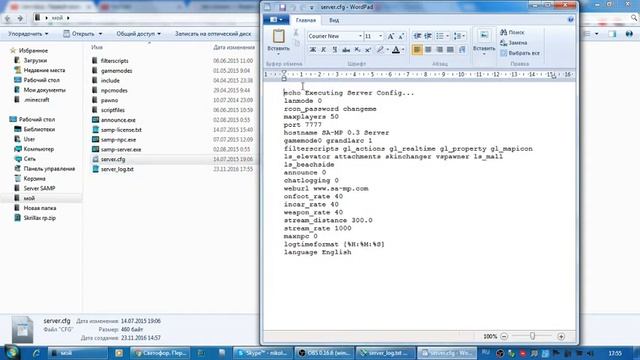Open the Общий доступ dropdown in Explorer
The height and width of the screenshot is (360, 640).
pos(138,34)
